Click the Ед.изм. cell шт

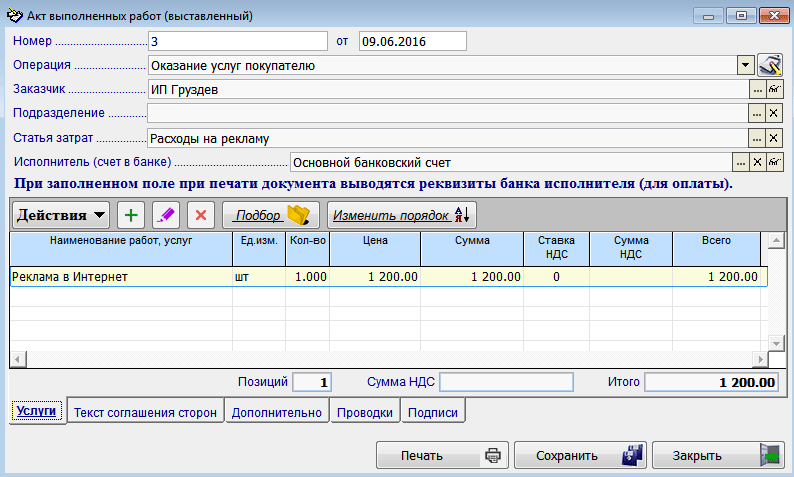259,277
